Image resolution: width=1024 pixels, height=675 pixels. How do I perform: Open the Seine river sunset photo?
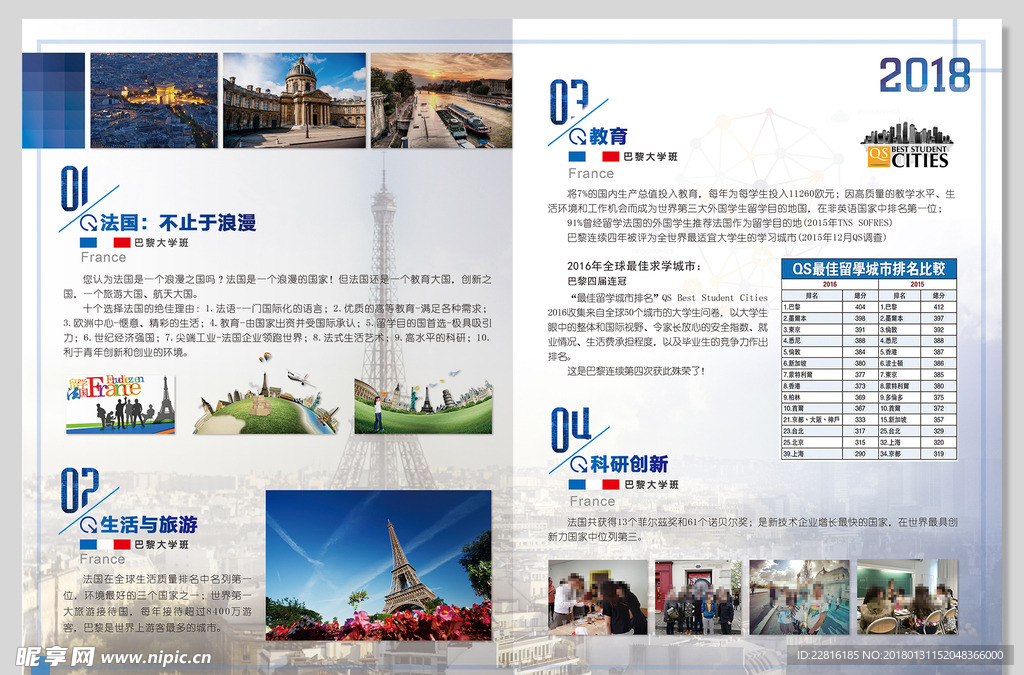tap(441, 101)
